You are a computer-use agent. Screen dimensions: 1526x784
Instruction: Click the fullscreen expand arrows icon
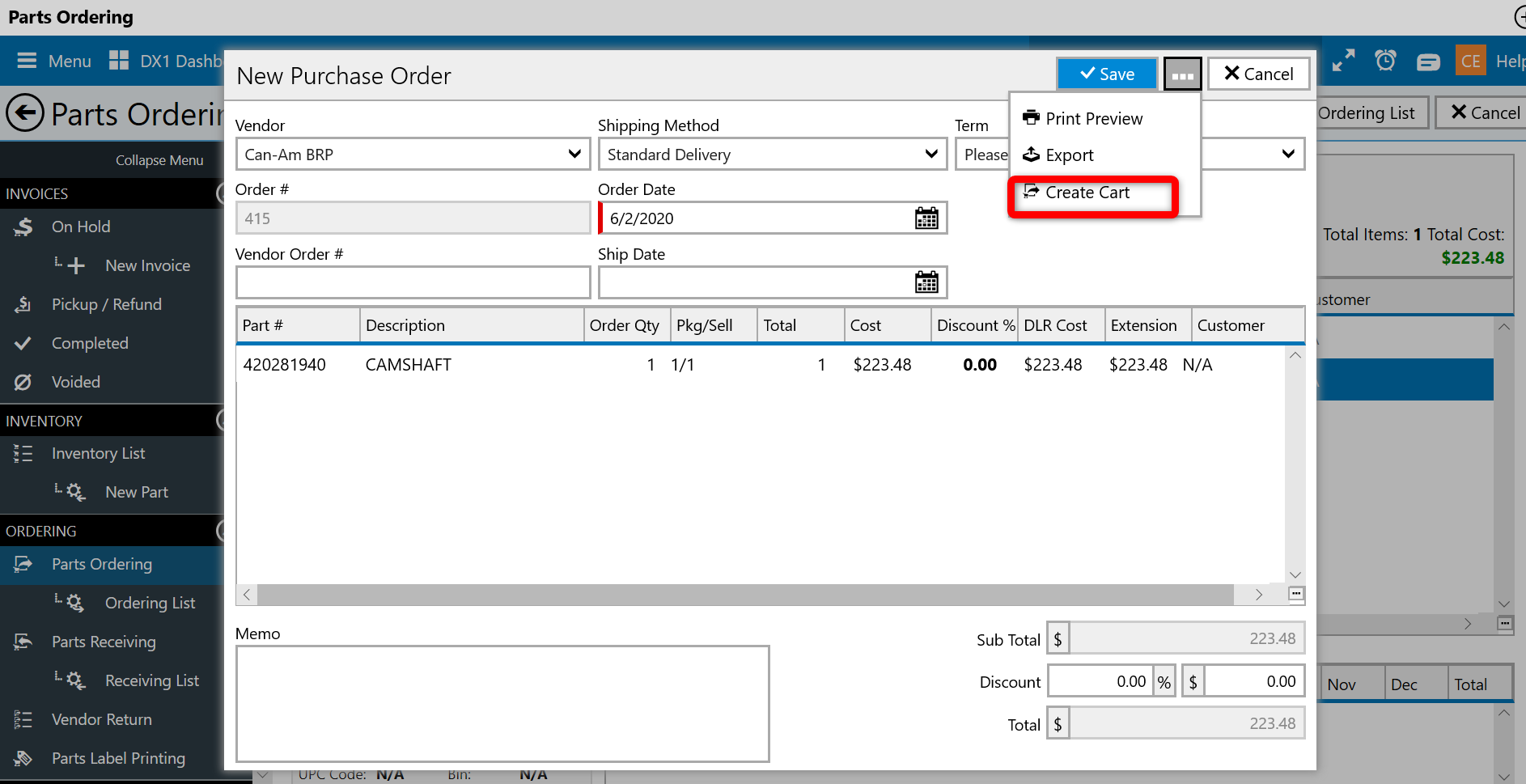click(1344, 61)
